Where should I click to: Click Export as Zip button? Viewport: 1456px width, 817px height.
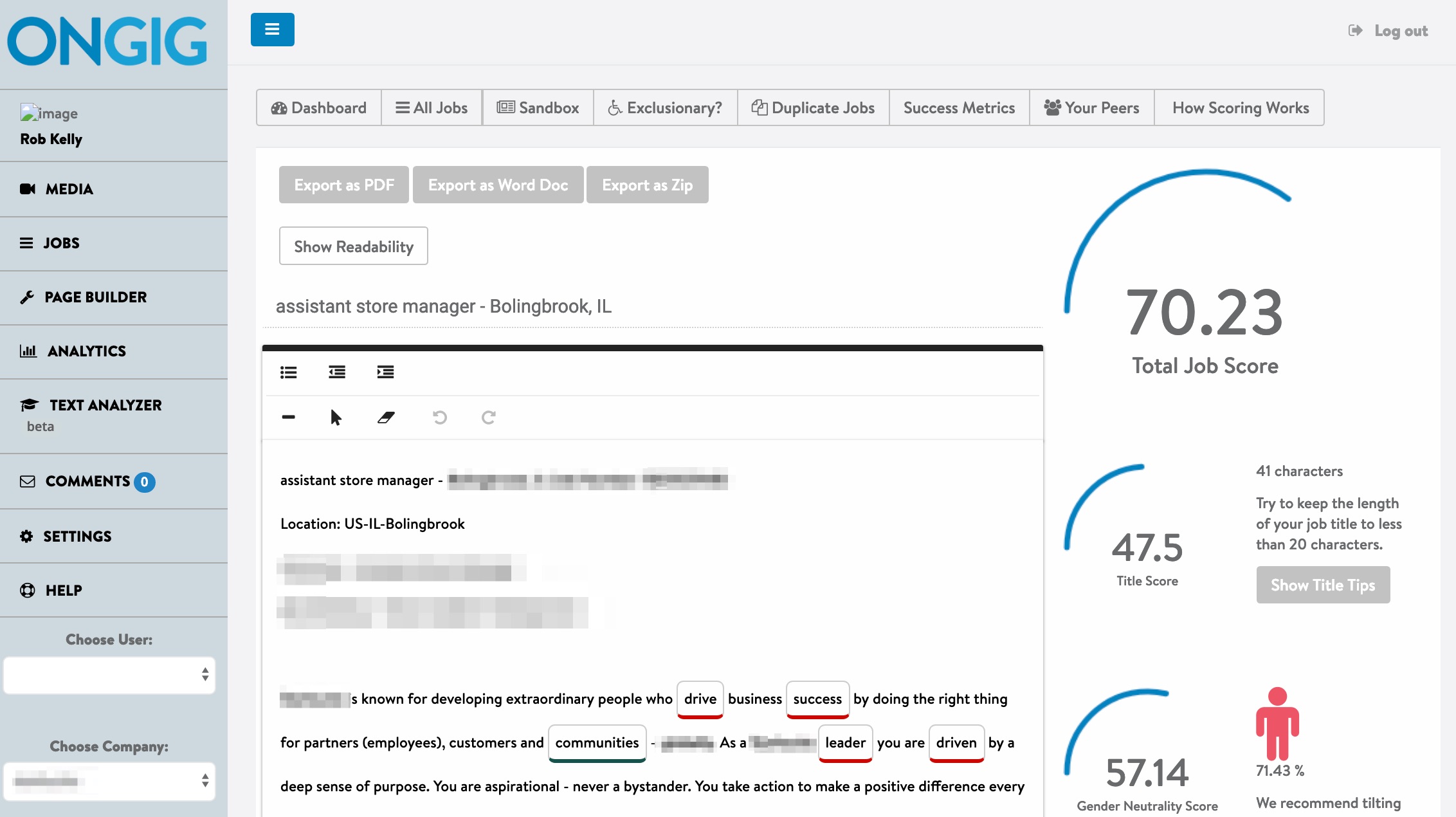pyautogui.click(x=648, y=185)
